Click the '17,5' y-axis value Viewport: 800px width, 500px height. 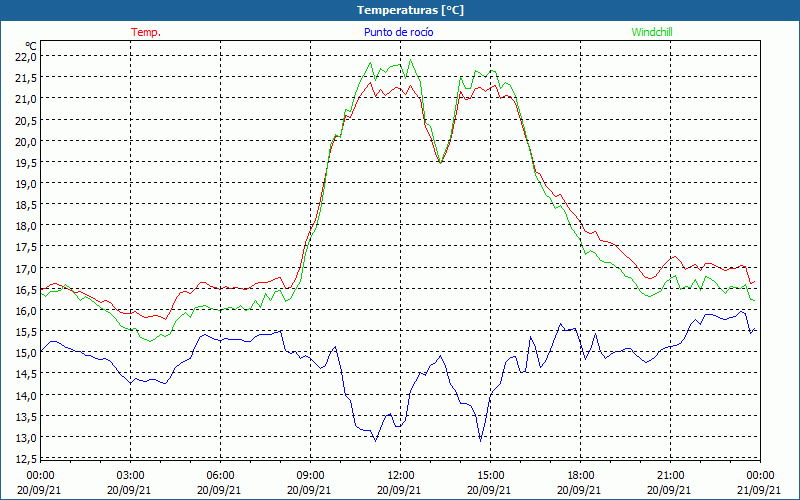pos(25,247)
